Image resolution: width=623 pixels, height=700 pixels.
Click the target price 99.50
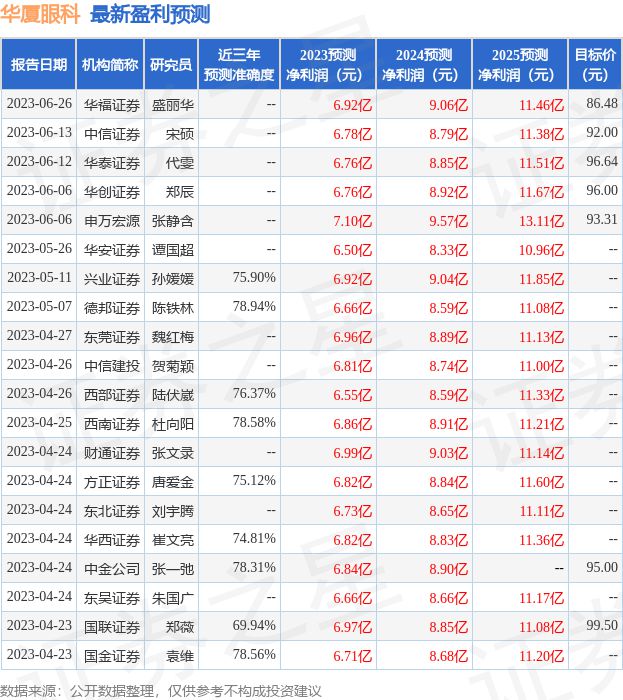click(x=602, y=625)
